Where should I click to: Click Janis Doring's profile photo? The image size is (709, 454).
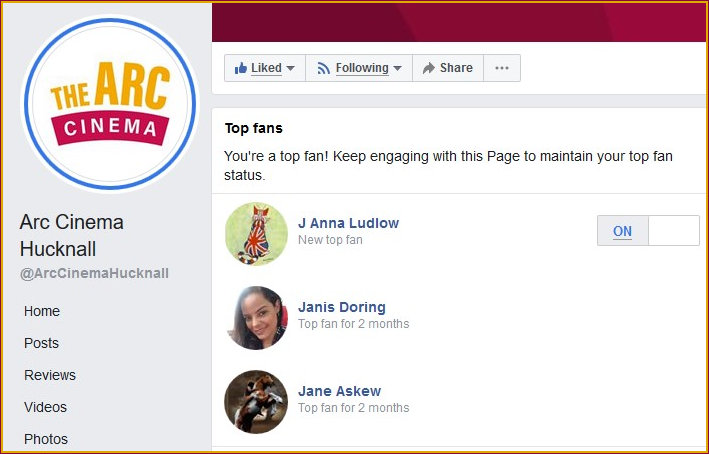[x=257, y=317]
